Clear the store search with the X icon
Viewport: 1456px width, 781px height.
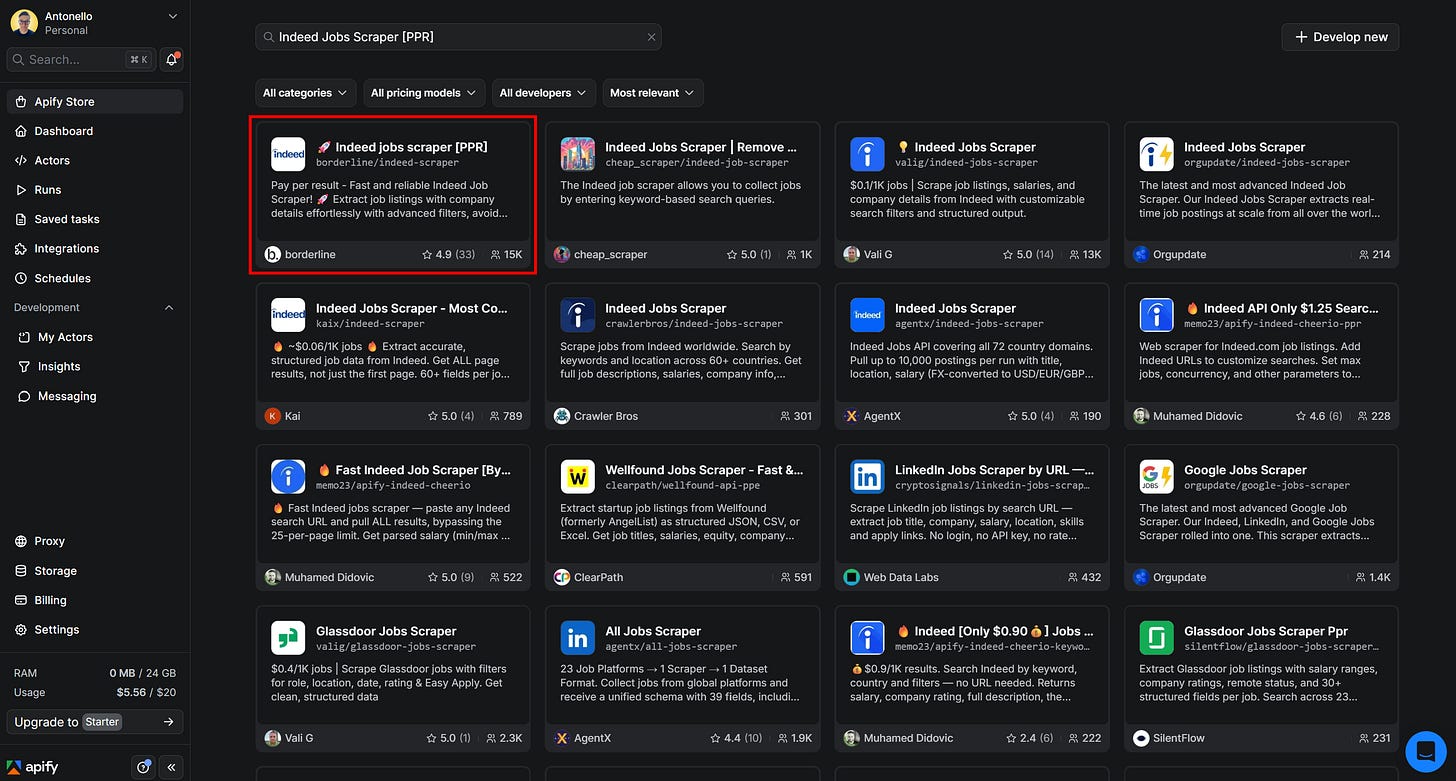click(651, 37)
